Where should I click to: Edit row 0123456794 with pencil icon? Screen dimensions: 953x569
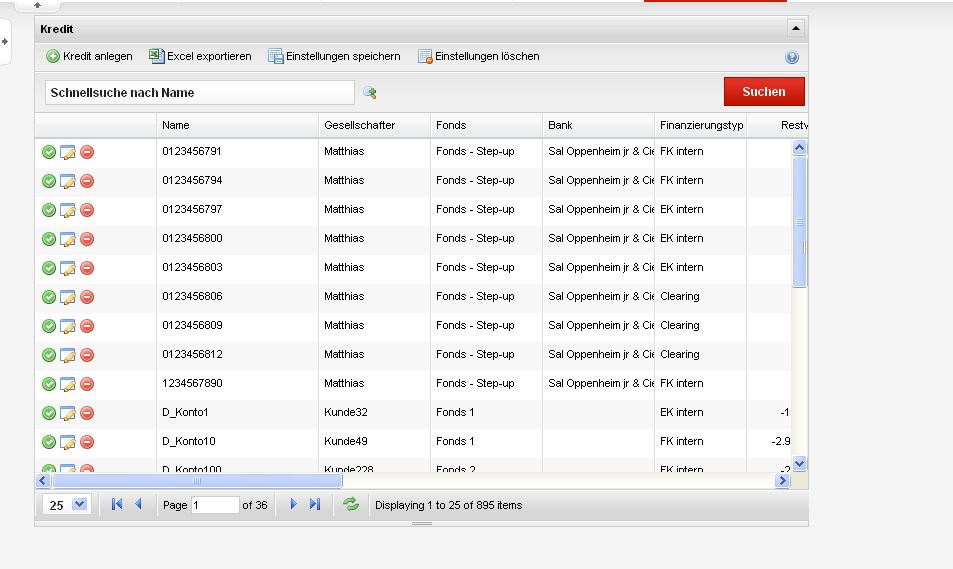pyautogui.click(x=67, y=181)
